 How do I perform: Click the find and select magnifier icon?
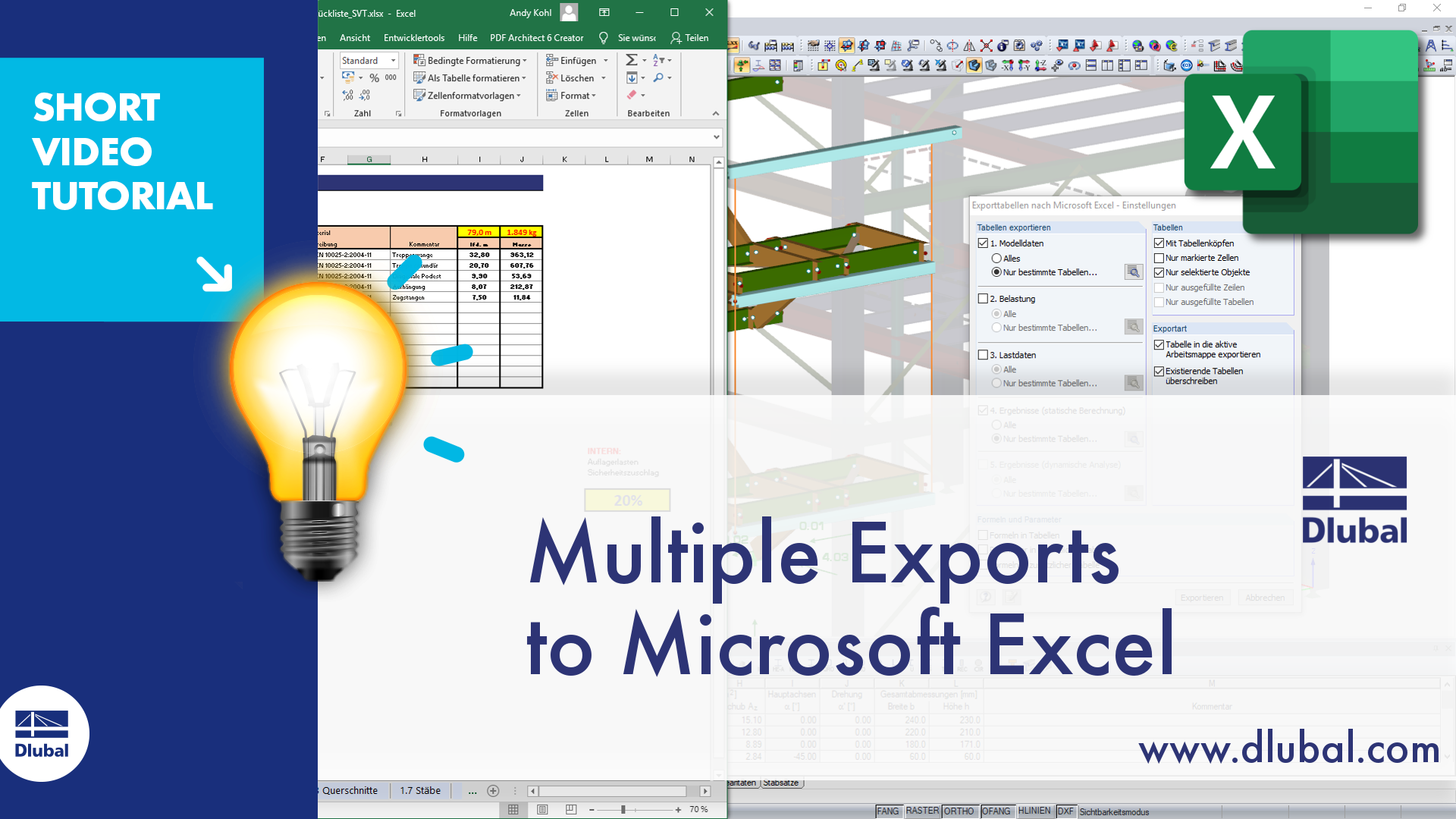click(658, 78)
